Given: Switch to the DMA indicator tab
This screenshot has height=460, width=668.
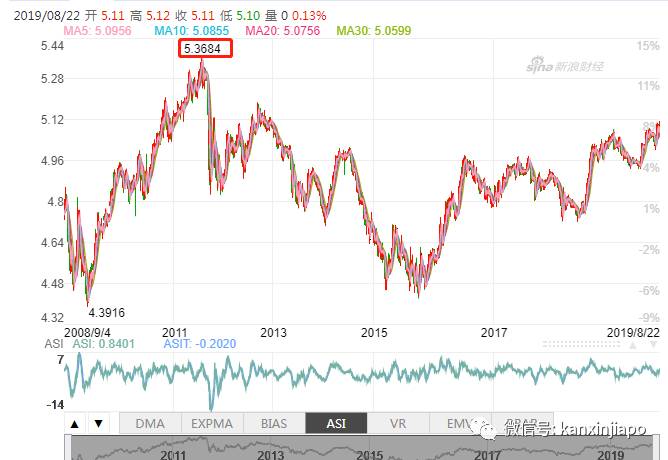Looking at the screenshot, I should (x=149, y=424).
